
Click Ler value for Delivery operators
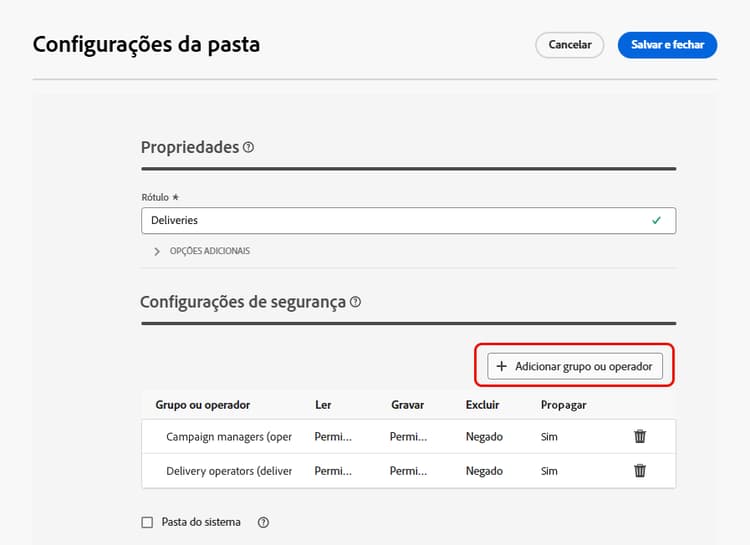point(333,471)
